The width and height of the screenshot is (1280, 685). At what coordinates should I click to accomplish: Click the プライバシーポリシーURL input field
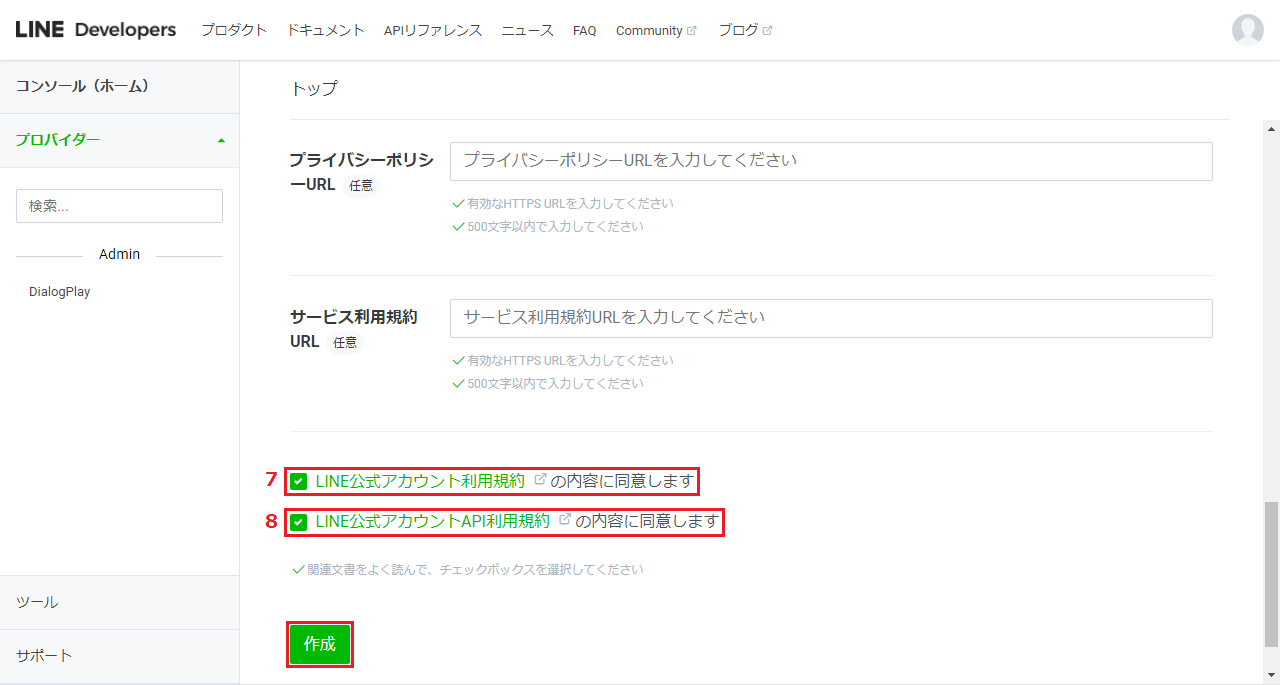831,161
